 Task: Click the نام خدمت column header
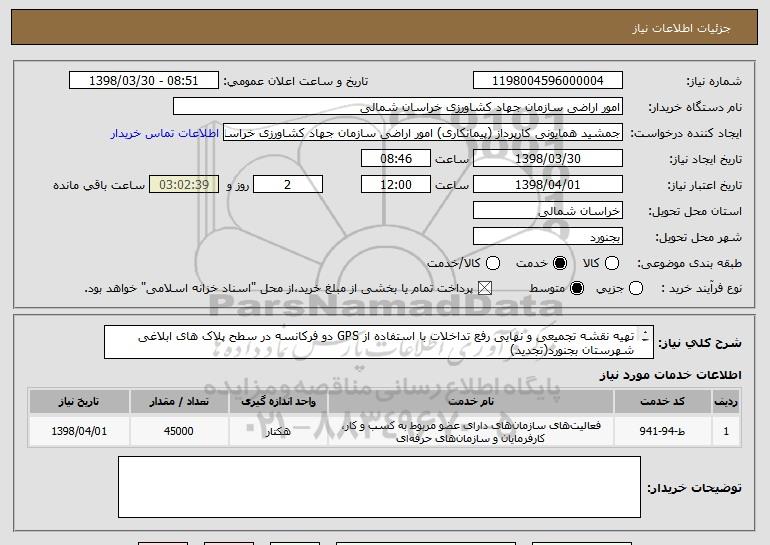[x=470, y=402]
